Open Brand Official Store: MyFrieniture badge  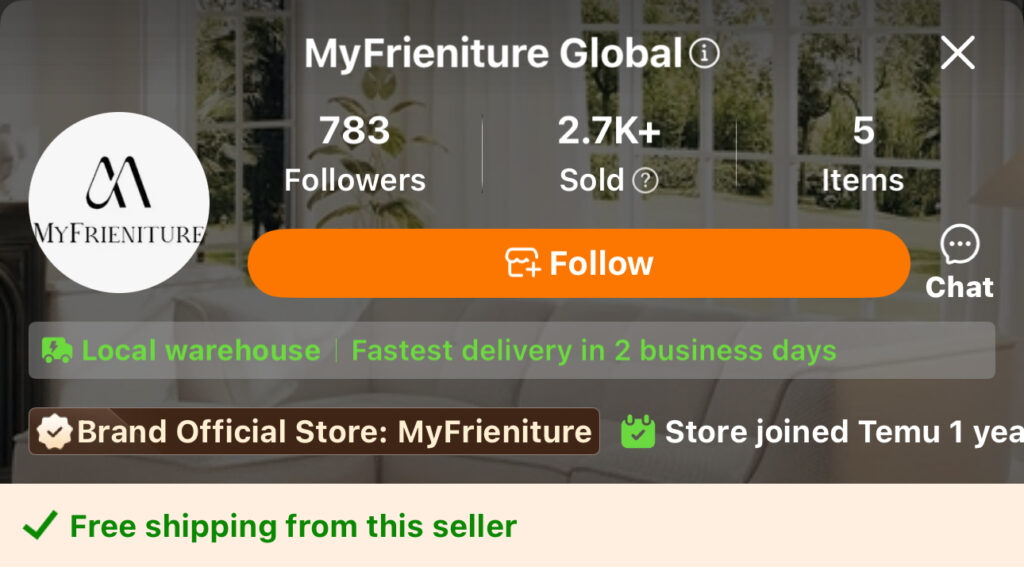click(334, 432)
